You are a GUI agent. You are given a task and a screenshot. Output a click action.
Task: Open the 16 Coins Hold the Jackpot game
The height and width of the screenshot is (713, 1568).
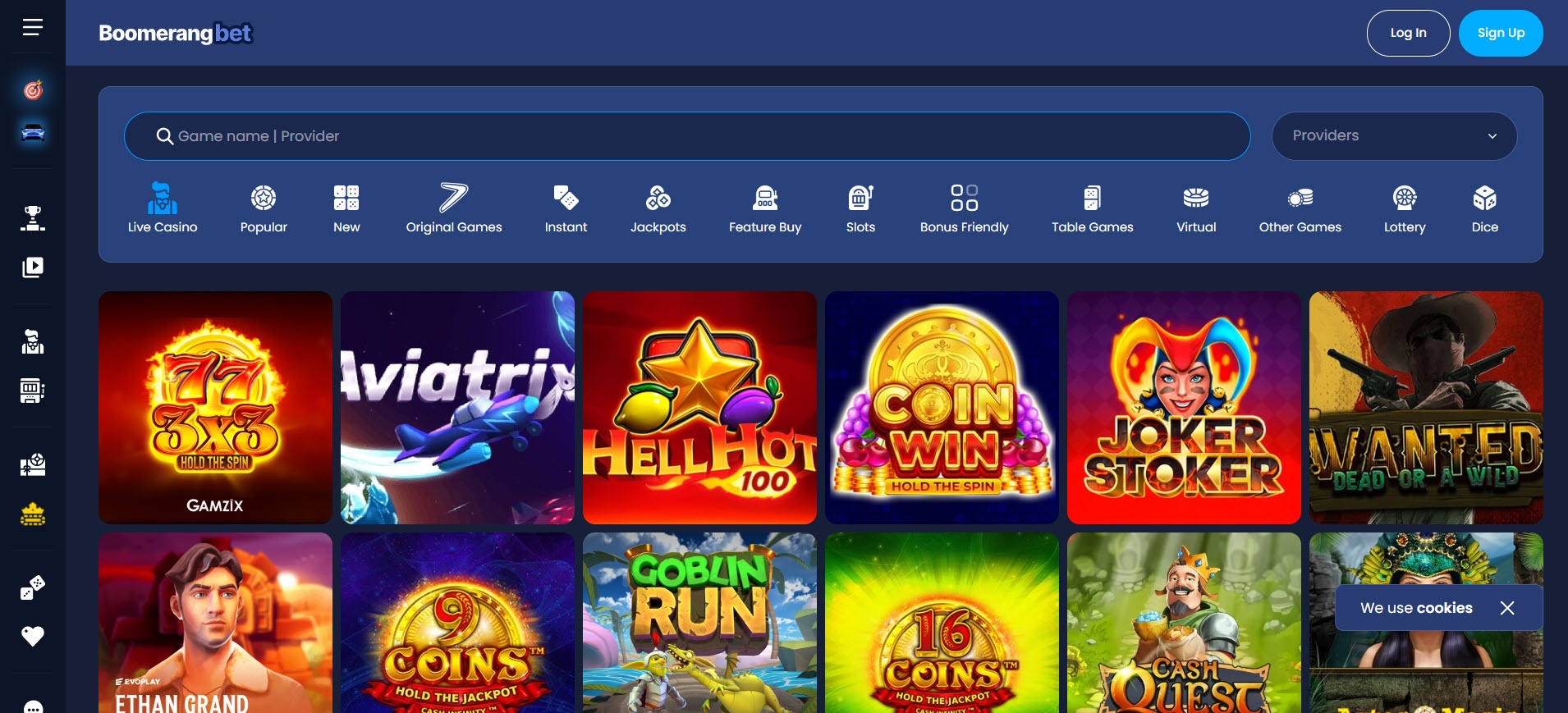942,623
